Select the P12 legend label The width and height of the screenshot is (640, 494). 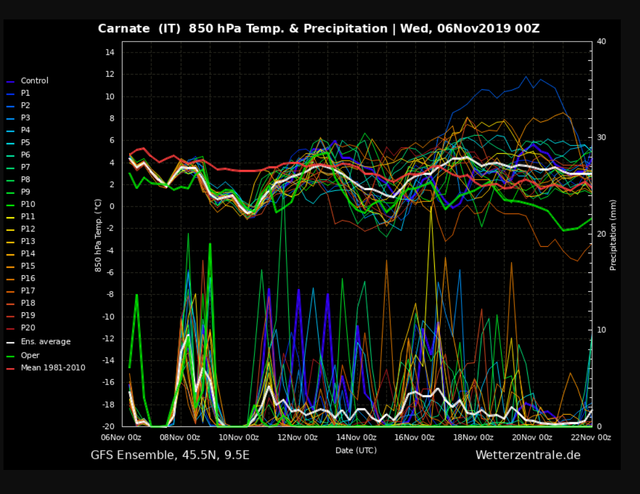coord(28,229)
